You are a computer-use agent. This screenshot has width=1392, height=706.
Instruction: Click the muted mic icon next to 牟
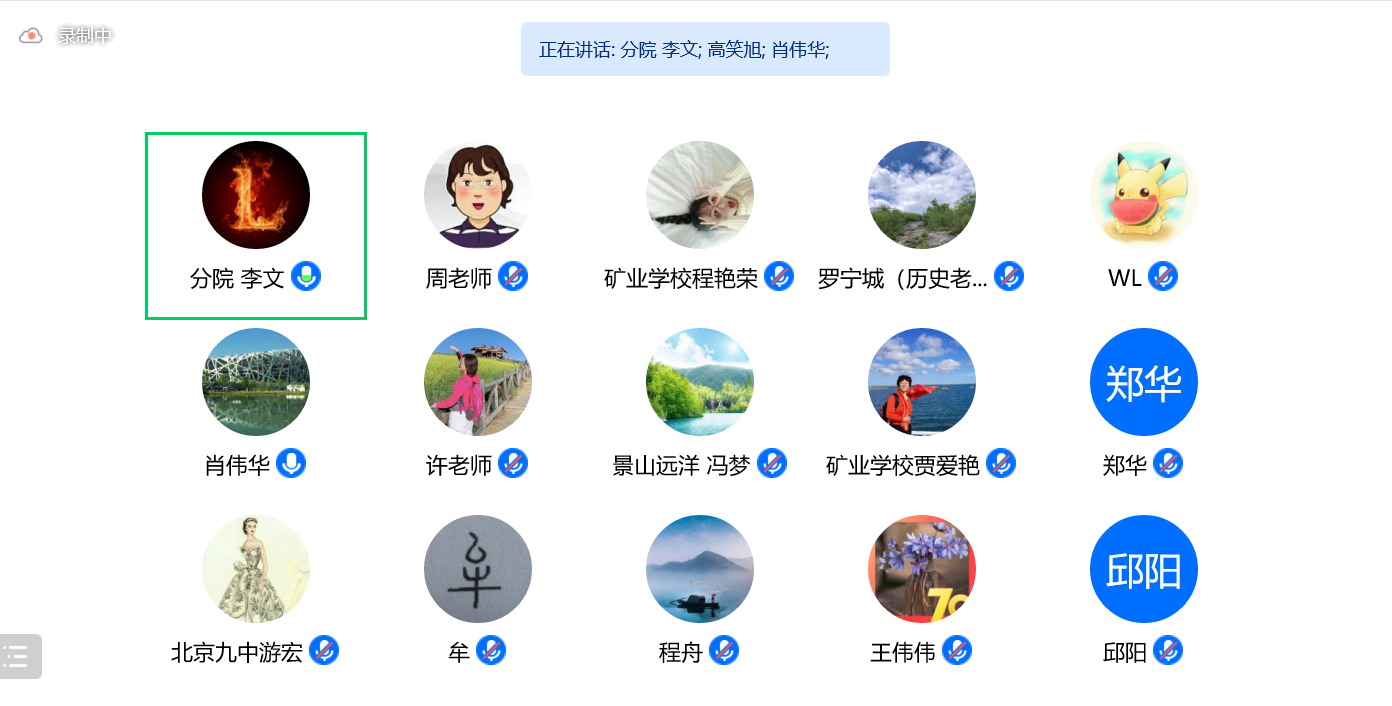pyautogui.click(x=491, y=651)
